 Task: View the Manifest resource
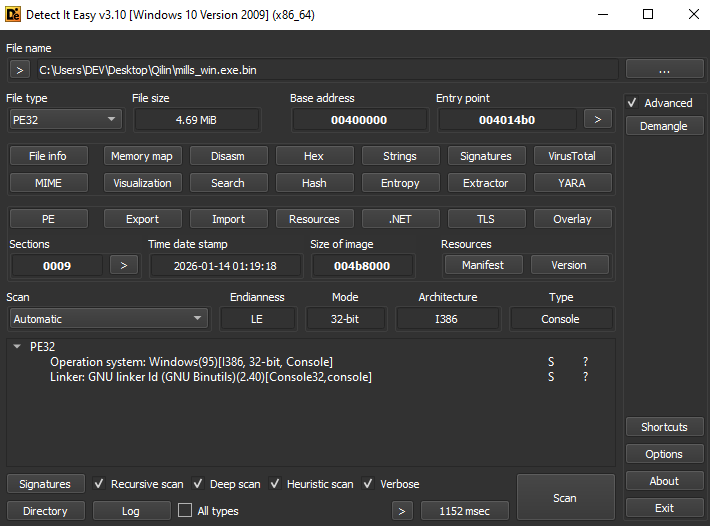point(483,265)
